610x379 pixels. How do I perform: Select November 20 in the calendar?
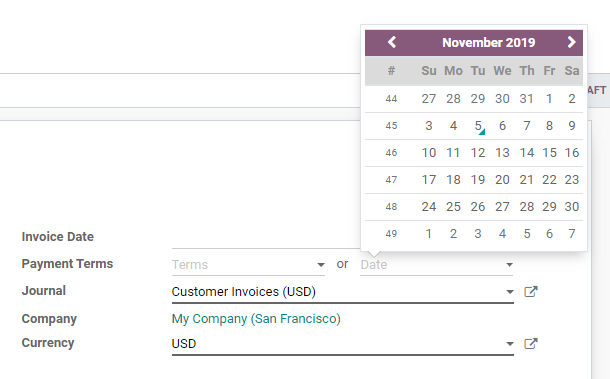coord(502,180)
